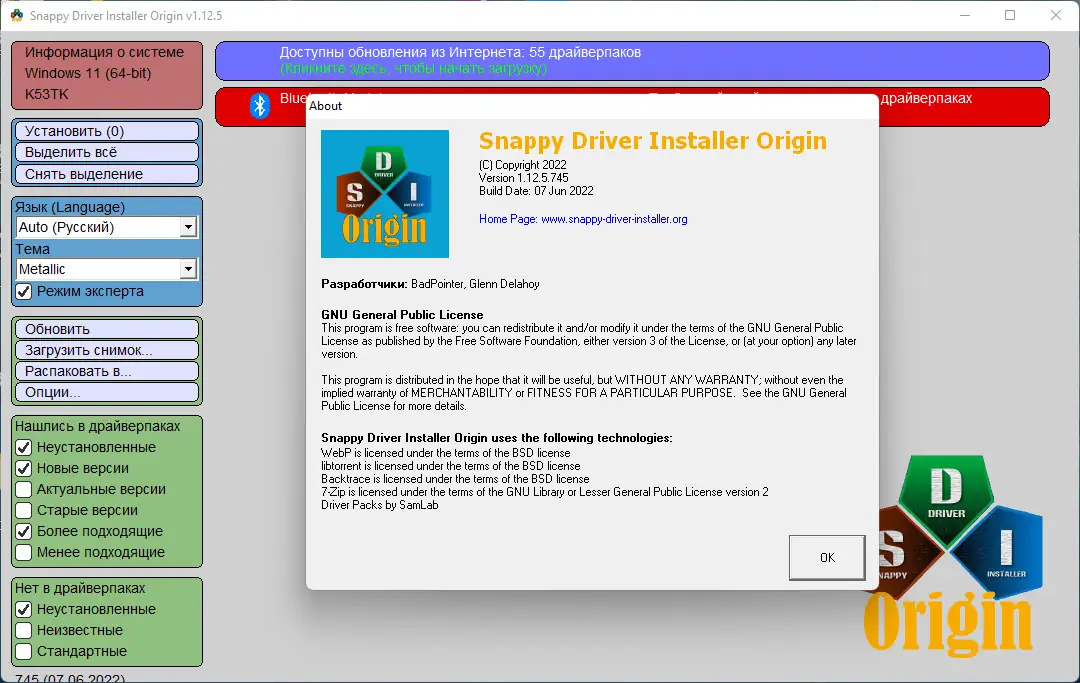This screenshot has height=683, width=1080.
Task: Click the blue updates available banner
Action: tap(632, 61)
